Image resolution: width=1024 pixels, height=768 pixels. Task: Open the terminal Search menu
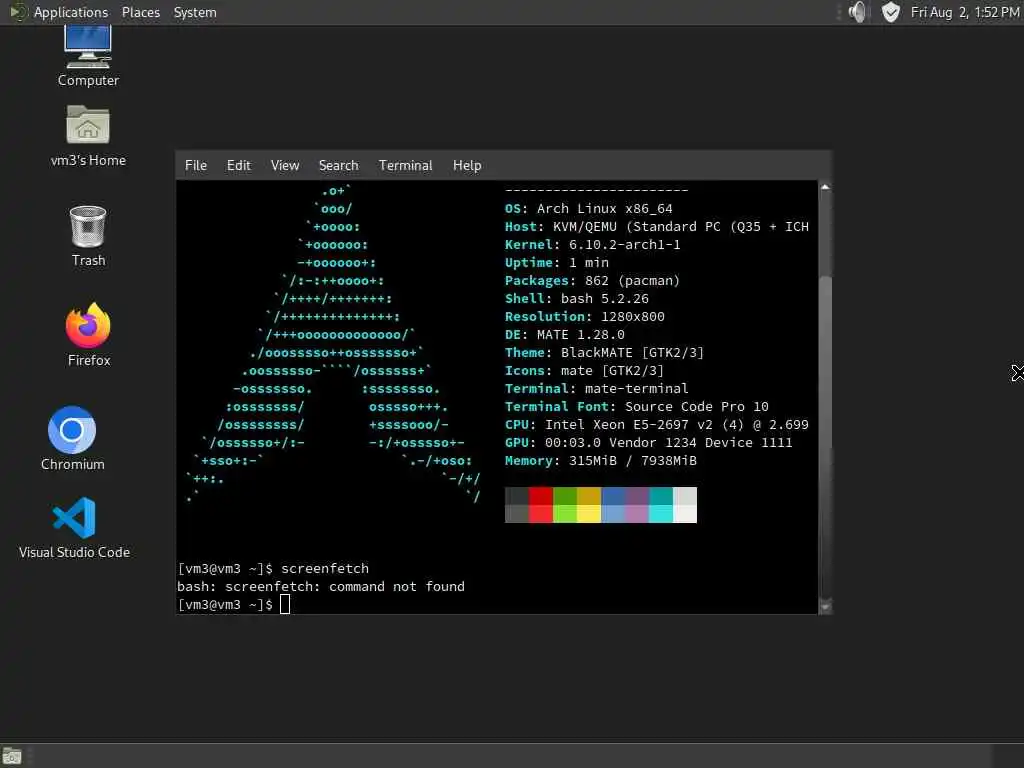(x=338, y=165)
